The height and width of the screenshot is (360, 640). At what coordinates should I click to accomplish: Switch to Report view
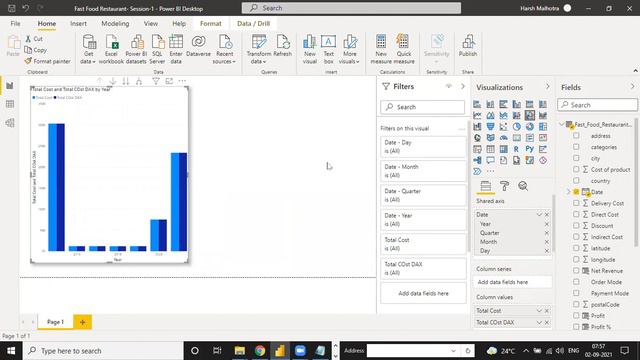click(10, 86)
